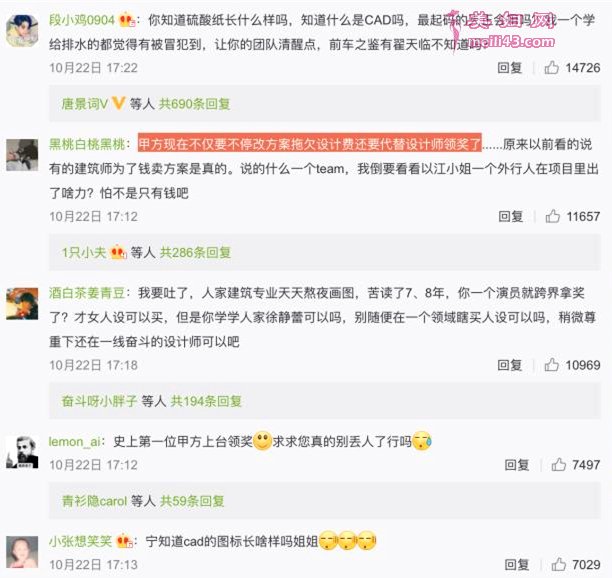
Task: Reply to lemon_ai's comment
Action: click(x=517, y=465)
